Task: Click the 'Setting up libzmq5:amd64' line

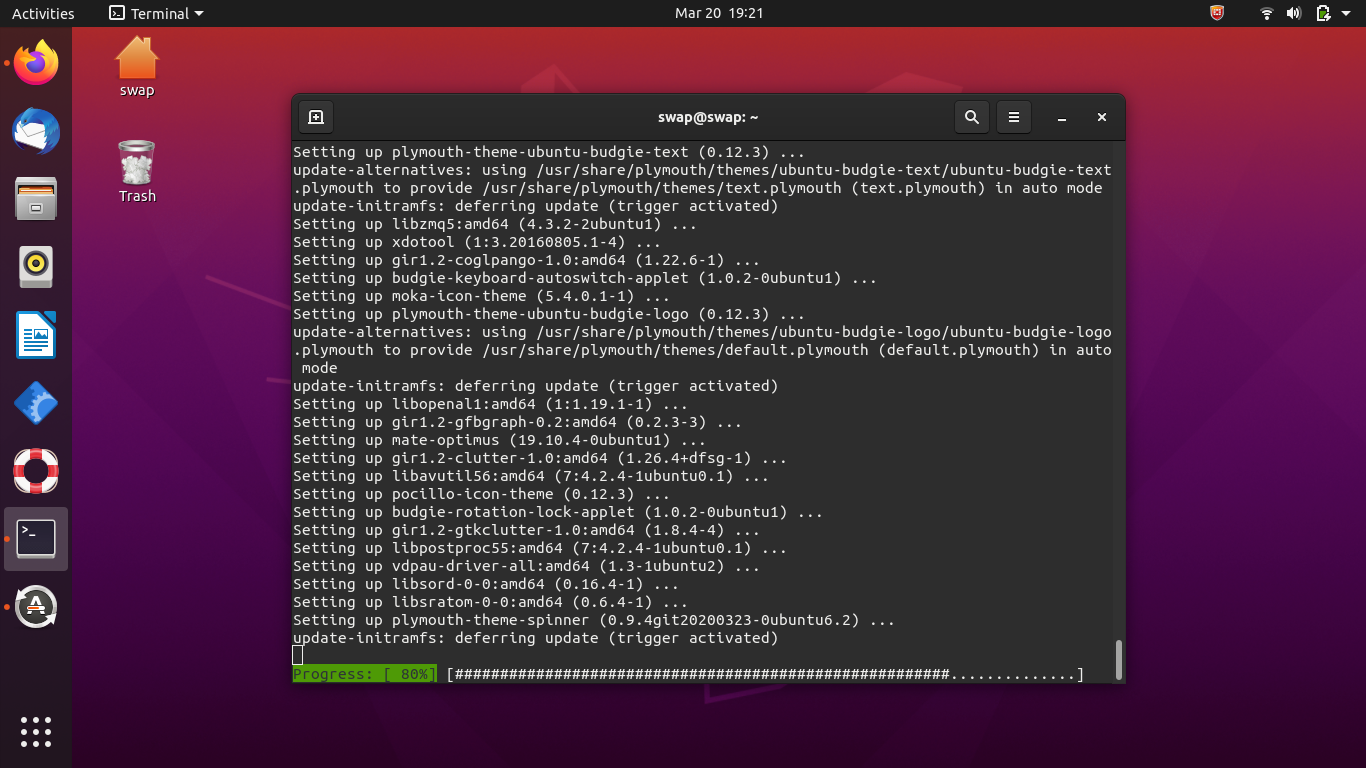Action: 495,224
